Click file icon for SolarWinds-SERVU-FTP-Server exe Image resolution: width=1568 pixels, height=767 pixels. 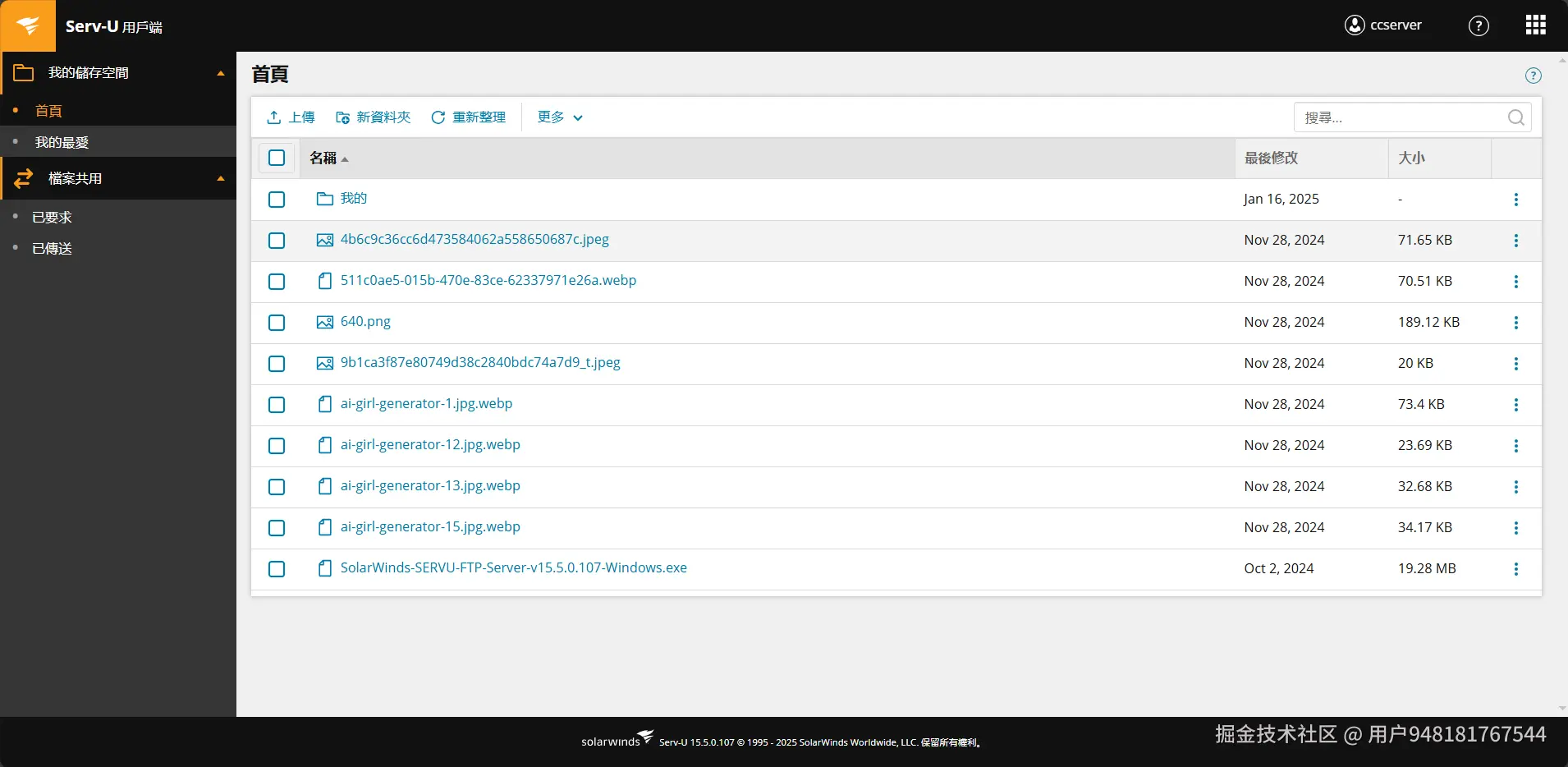click(325, 568)
